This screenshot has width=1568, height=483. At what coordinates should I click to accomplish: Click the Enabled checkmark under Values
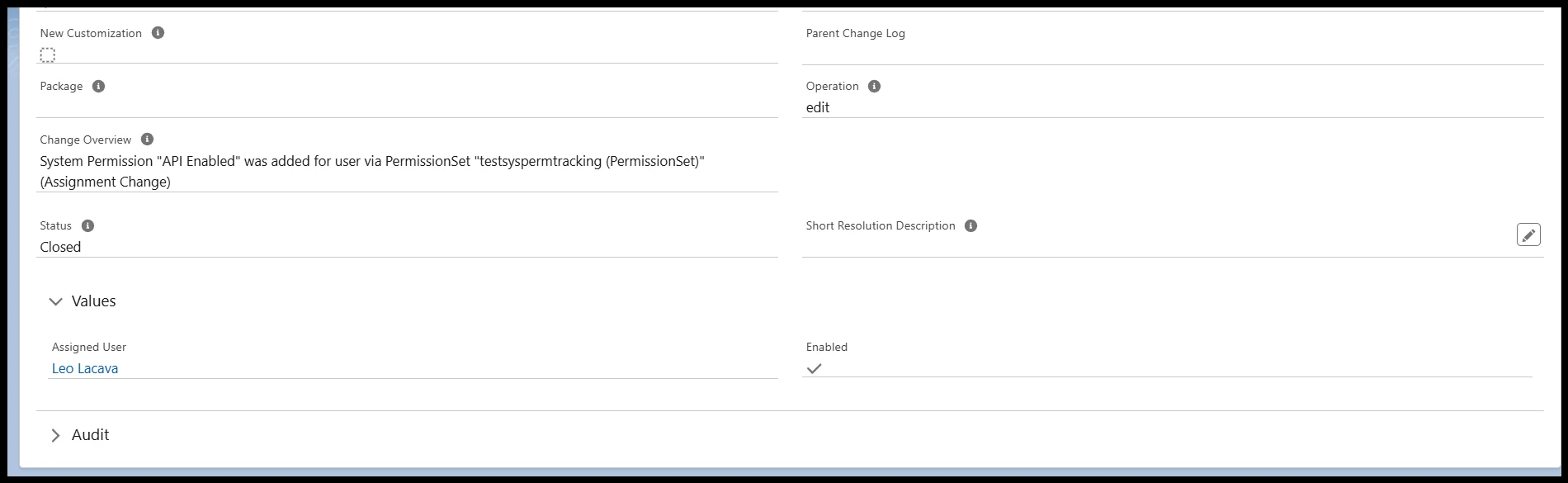point(816,368)
